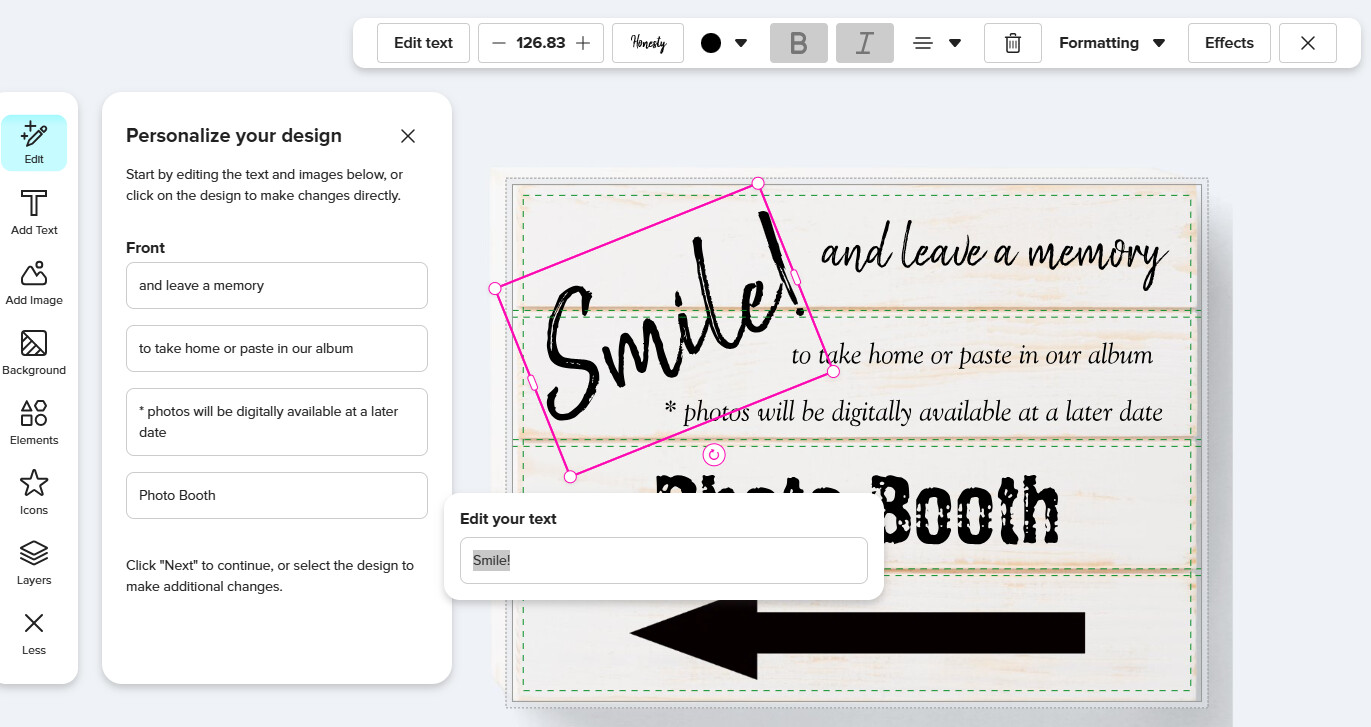Collapse sidebar with the Less button

tap(34, 633)
